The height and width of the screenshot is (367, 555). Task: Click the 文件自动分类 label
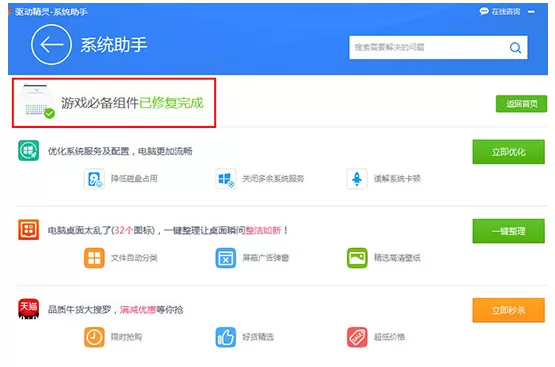tap(134, 258)
